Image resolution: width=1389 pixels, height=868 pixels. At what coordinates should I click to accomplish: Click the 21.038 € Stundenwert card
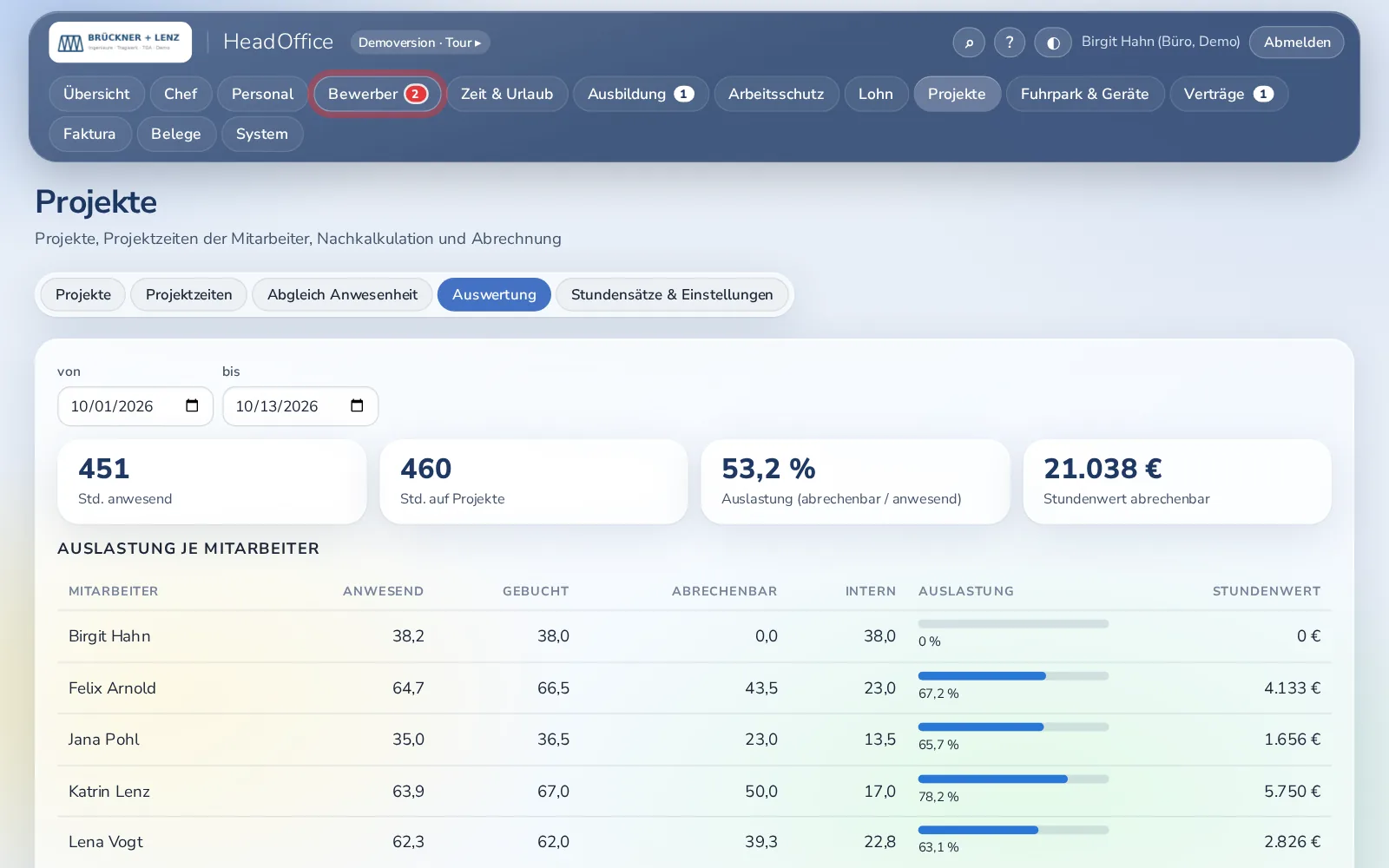click(x=1177, y=482)
